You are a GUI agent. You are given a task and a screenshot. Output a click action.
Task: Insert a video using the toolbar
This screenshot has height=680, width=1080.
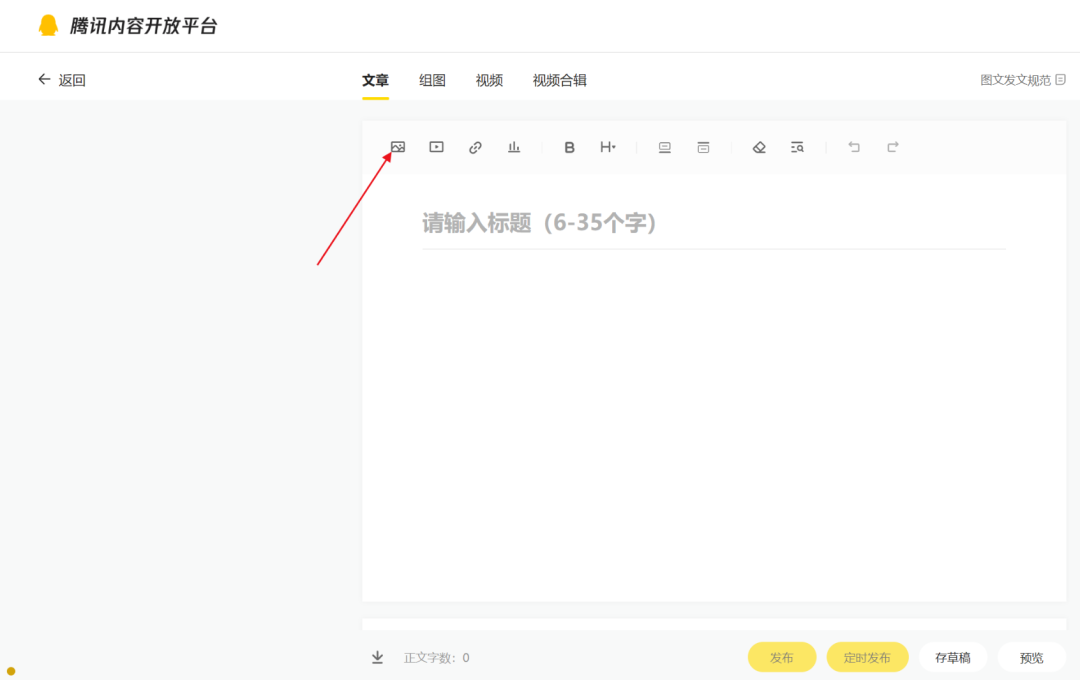pyautogui.click(x=436, y=147)
